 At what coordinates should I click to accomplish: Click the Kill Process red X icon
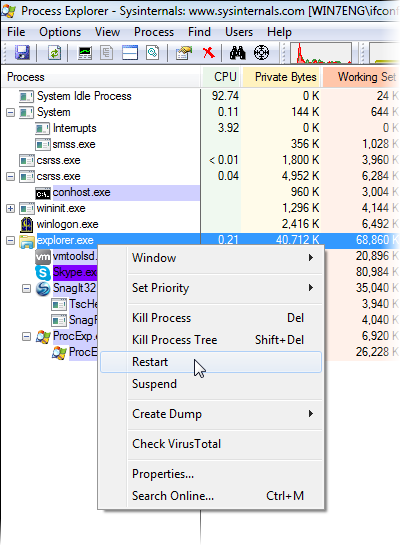(x=209, y=53)
